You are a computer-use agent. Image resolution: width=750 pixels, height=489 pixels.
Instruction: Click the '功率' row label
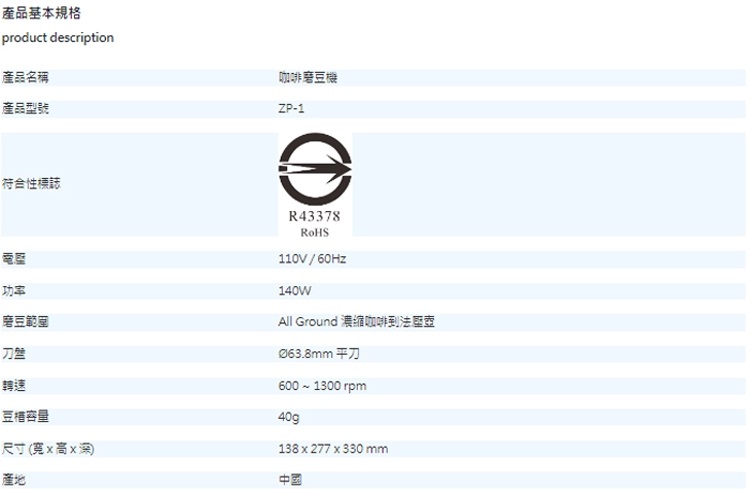pos(13,291)
